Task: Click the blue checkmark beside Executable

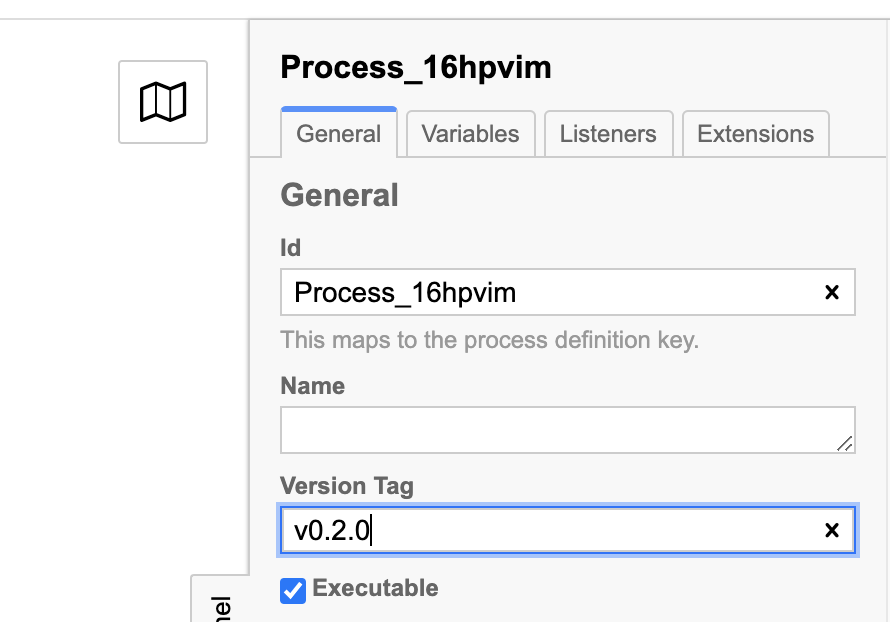Action: 292,588
